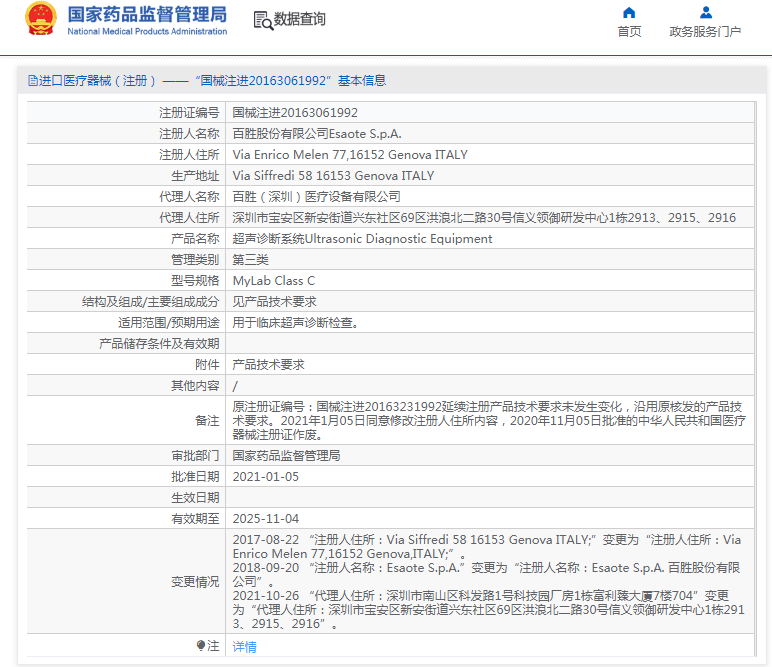Select registration number 国械注进20163061992 value

(x=295, y=113)
